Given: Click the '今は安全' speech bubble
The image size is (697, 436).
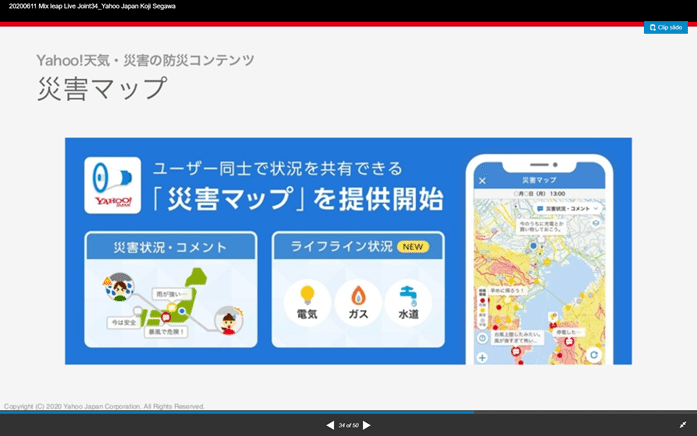Looking at the screenshot, I should click(124, 322).
